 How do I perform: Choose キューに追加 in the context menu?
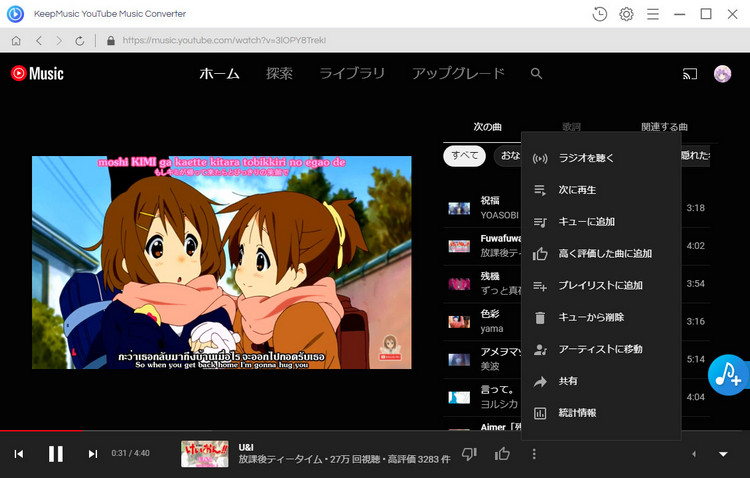tap(601, 222)
